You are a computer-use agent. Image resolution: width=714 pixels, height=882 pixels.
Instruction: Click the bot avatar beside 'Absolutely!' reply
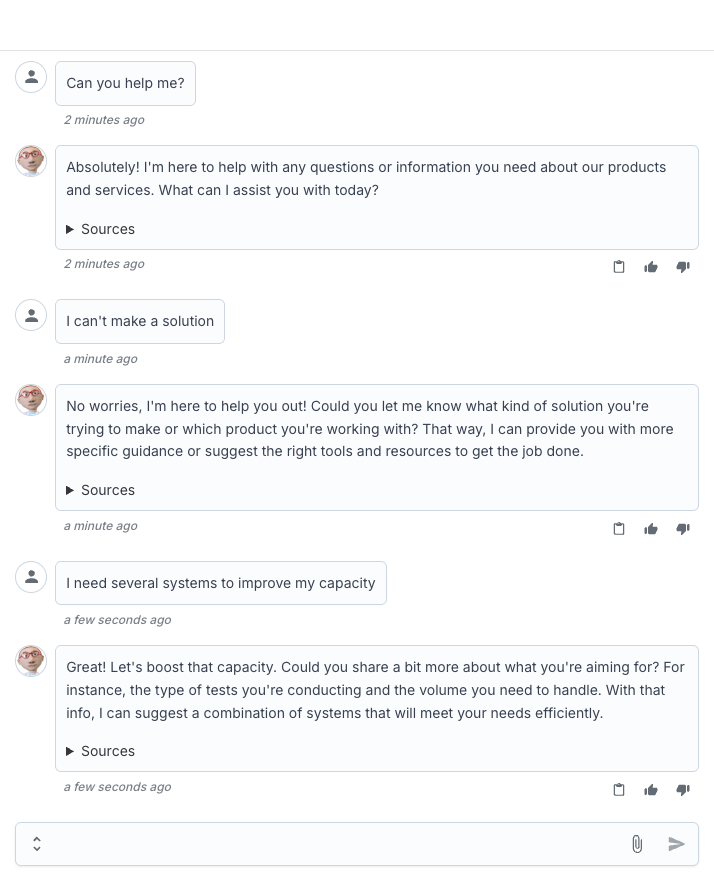click(31, 161)
